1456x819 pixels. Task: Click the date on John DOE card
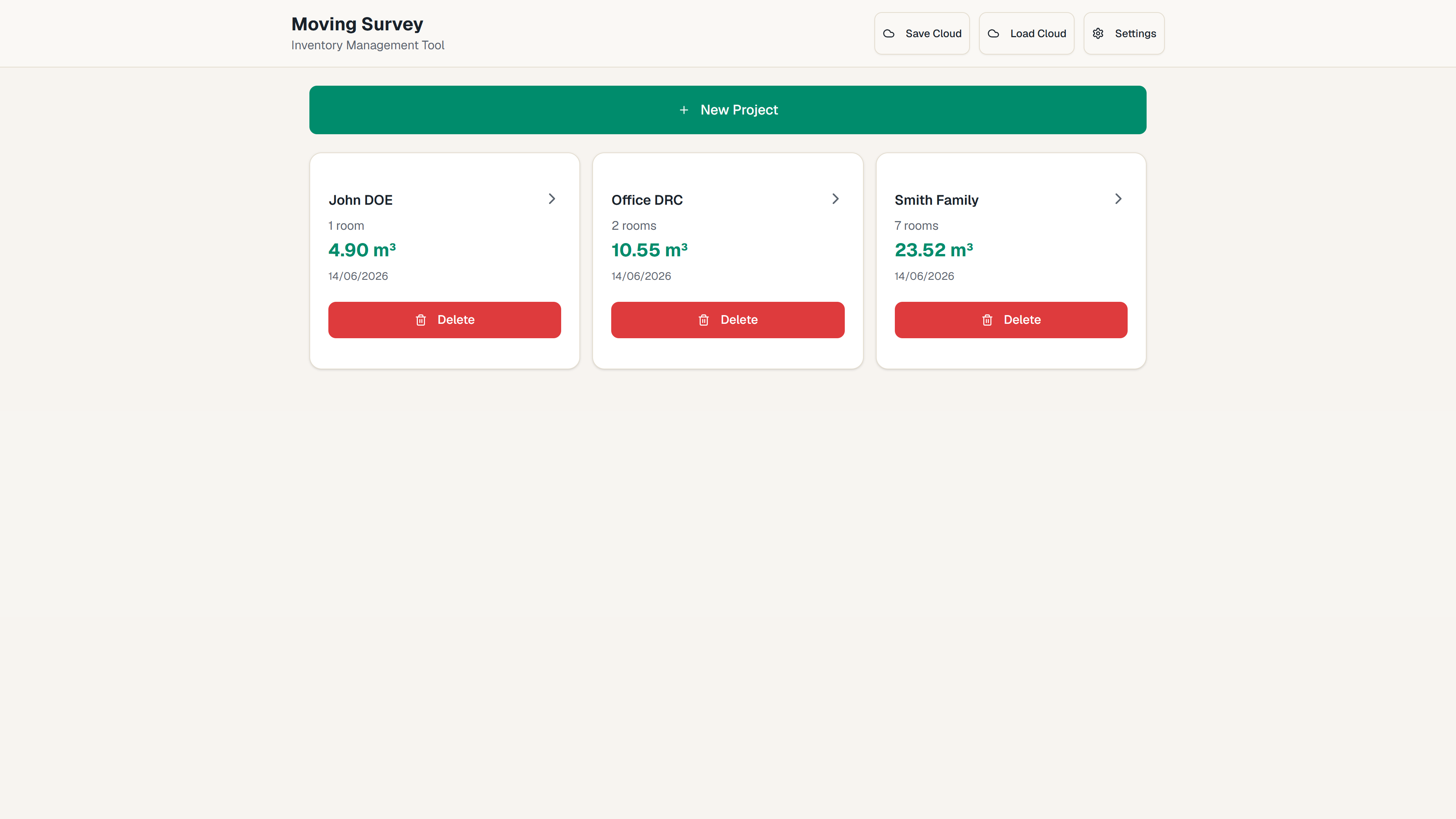pos(358,276)
